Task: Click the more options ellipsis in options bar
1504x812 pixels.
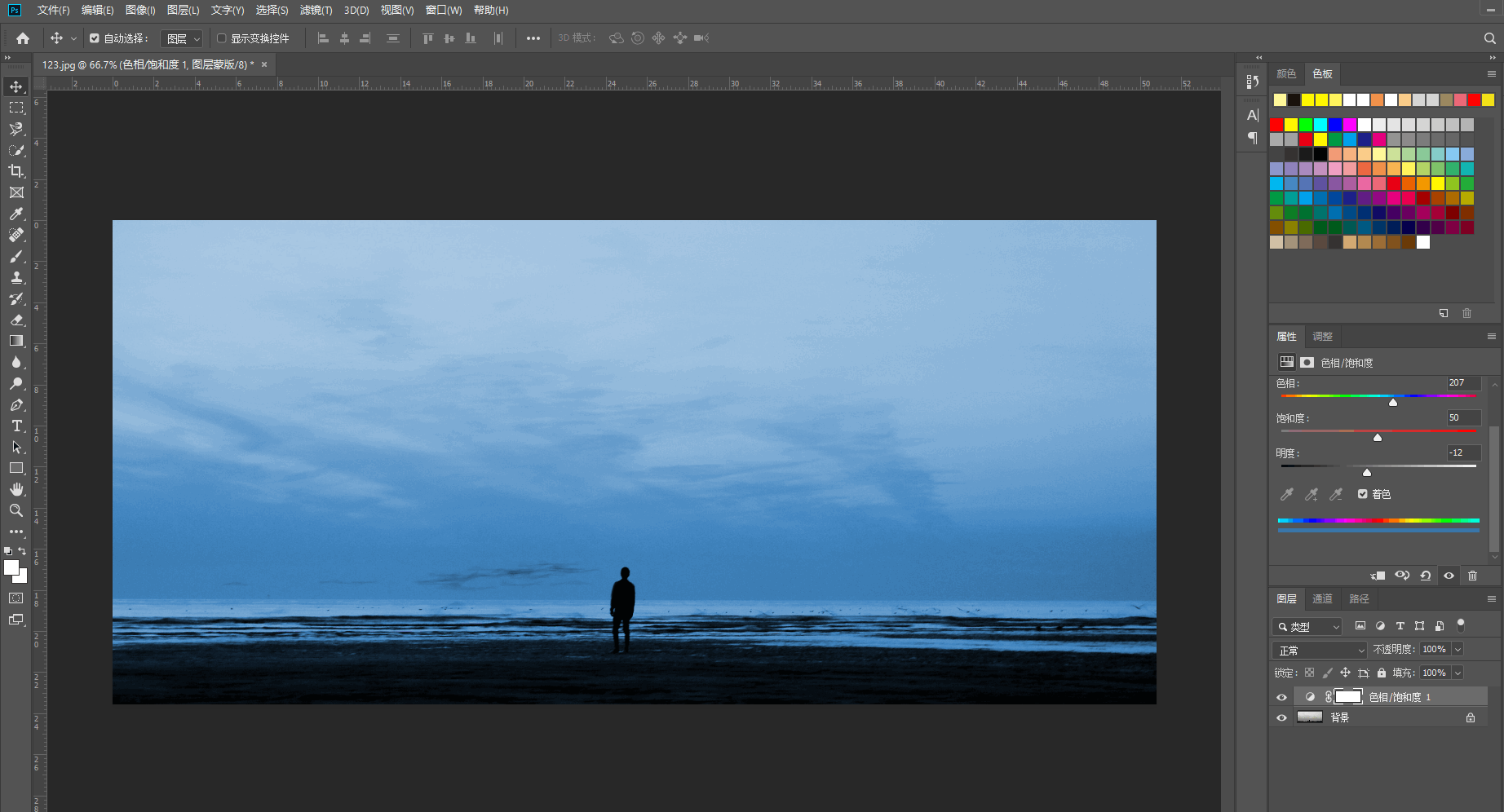Action: tap(533, 38)
